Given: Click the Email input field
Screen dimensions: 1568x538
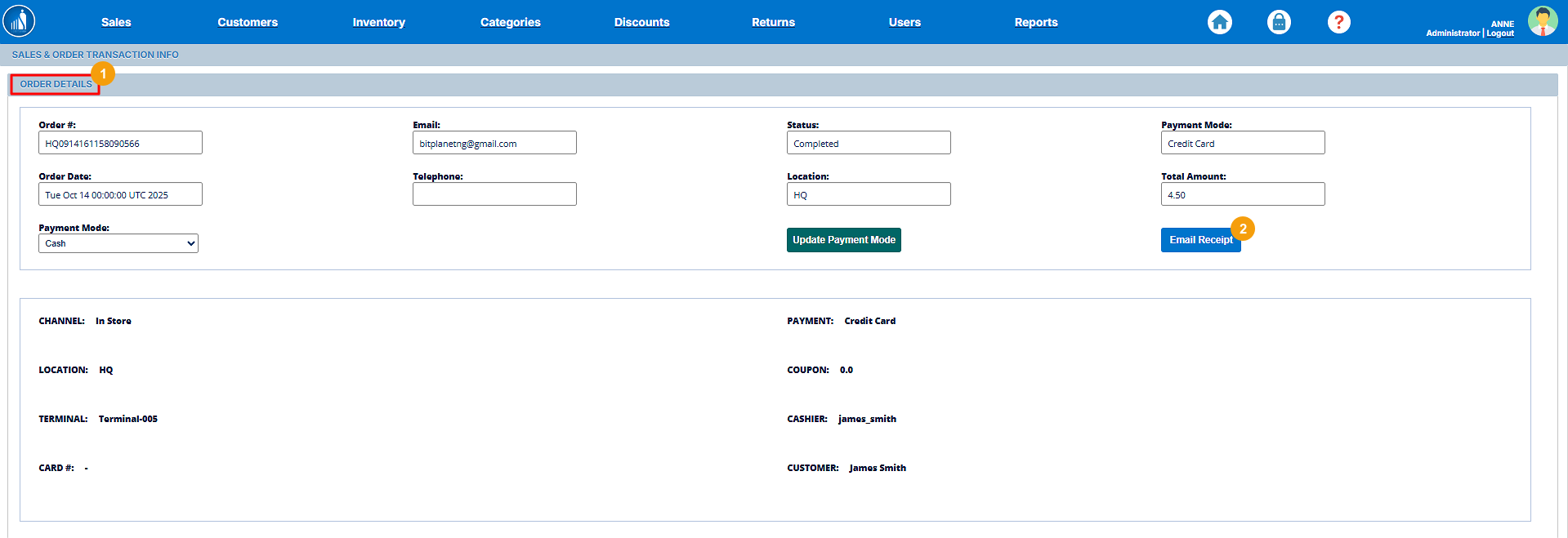Looking at the screenshot, I should tap(494, 143).
